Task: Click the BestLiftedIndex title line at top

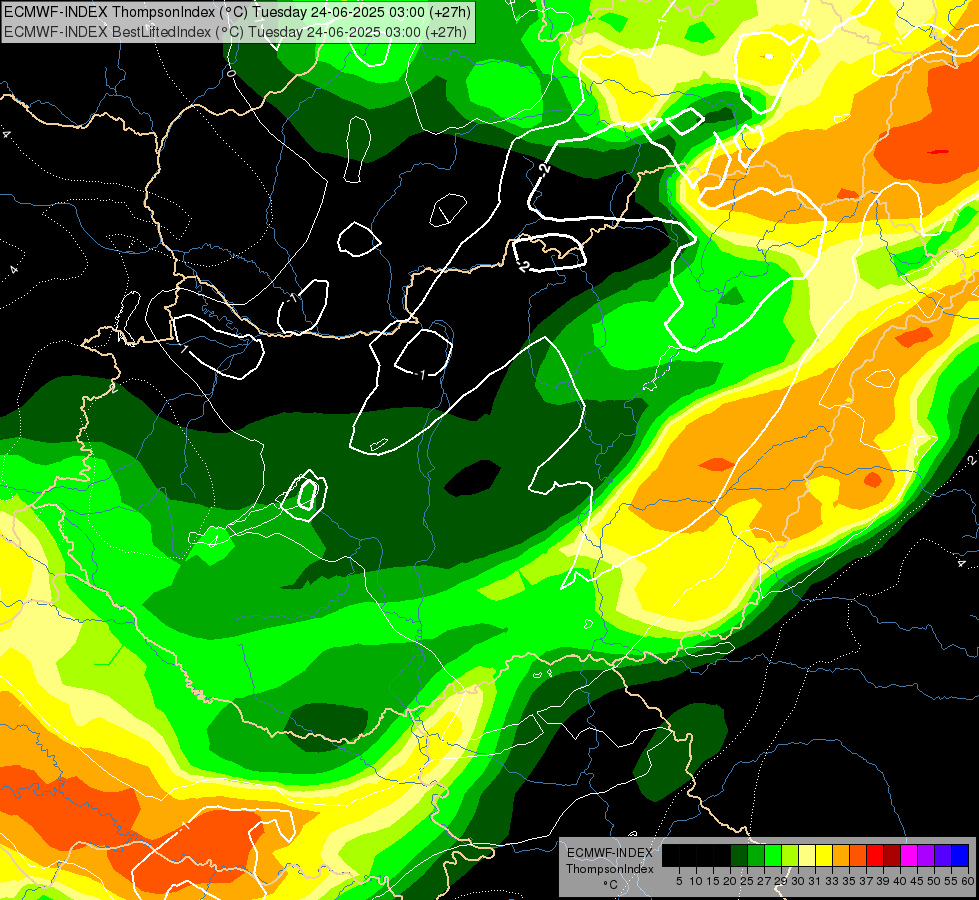Action: point(236,31)
